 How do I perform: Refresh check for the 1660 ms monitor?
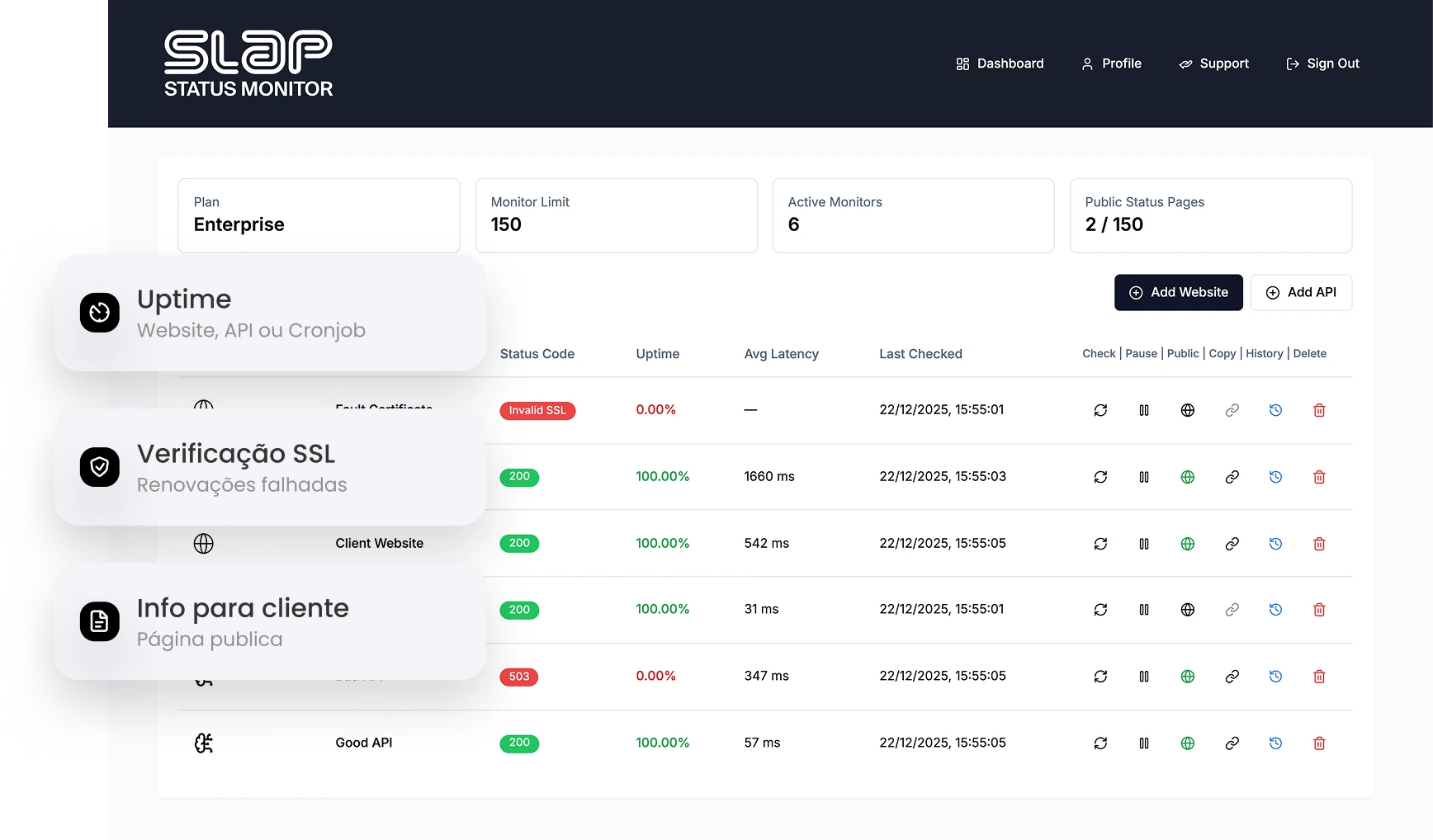(1100, 477)
